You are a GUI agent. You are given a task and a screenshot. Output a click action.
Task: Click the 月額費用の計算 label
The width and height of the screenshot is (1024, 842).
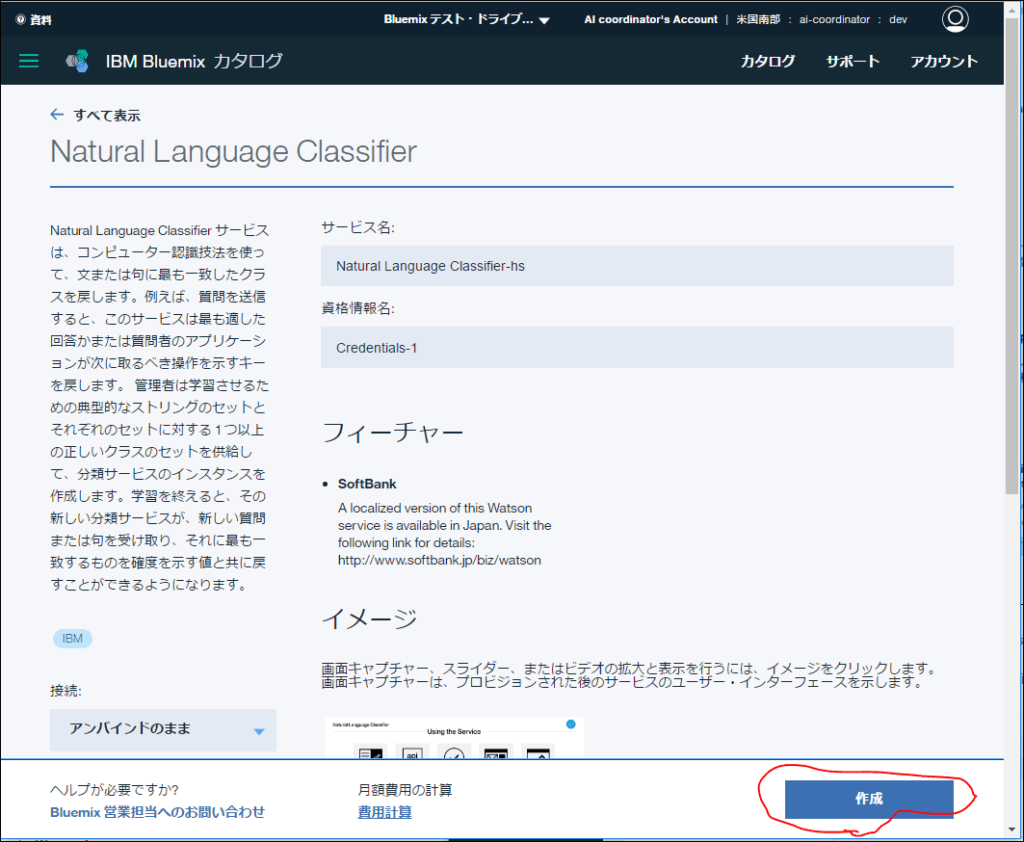click(x=405, y=790)
